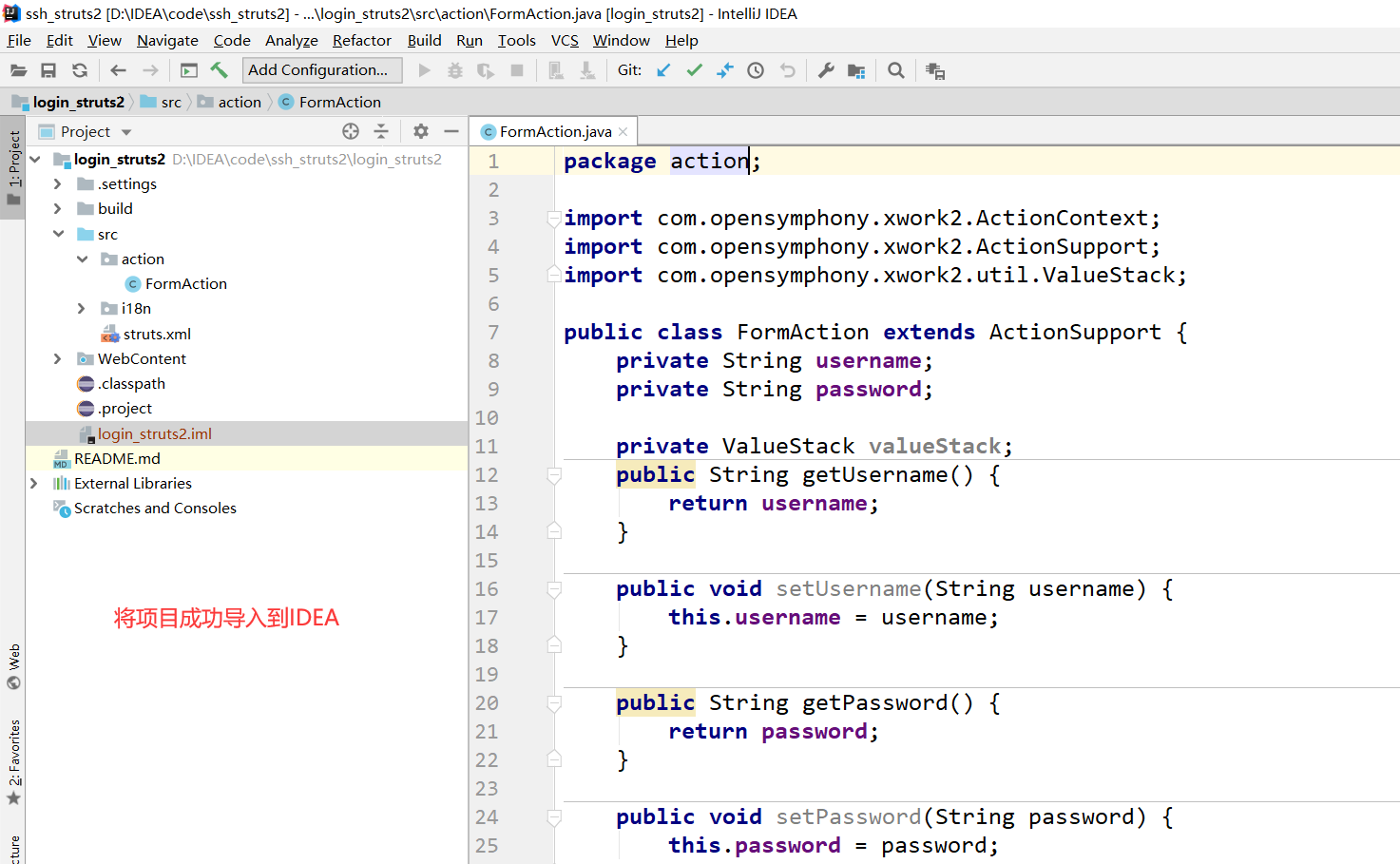Click the Git update project arrow icon
1400x864 pixels.
pyautogui.click(x=663, y=70)
